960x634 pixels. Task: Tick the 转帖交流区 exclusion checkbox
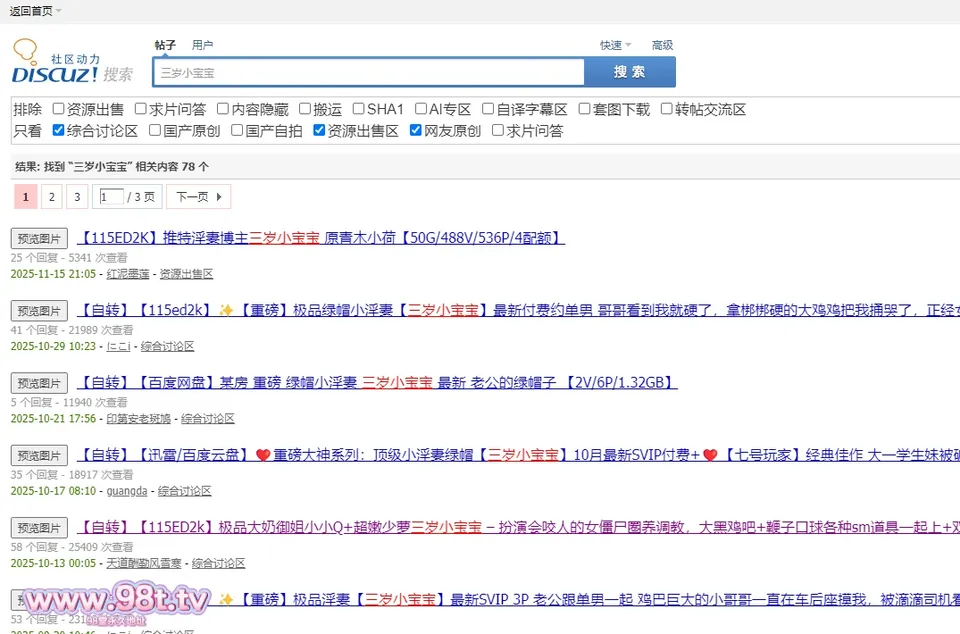coord(667,109)
